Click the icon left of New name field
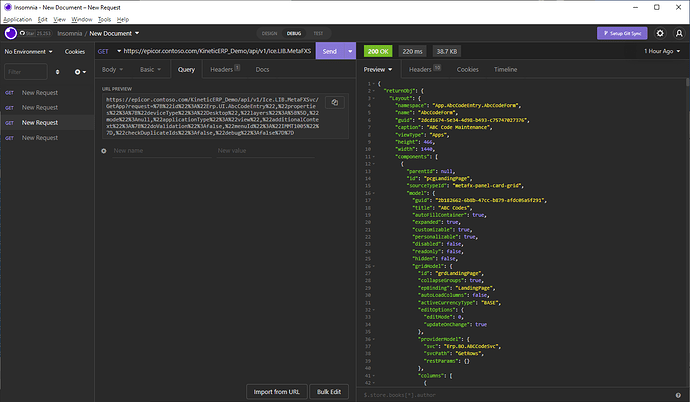 104,151
